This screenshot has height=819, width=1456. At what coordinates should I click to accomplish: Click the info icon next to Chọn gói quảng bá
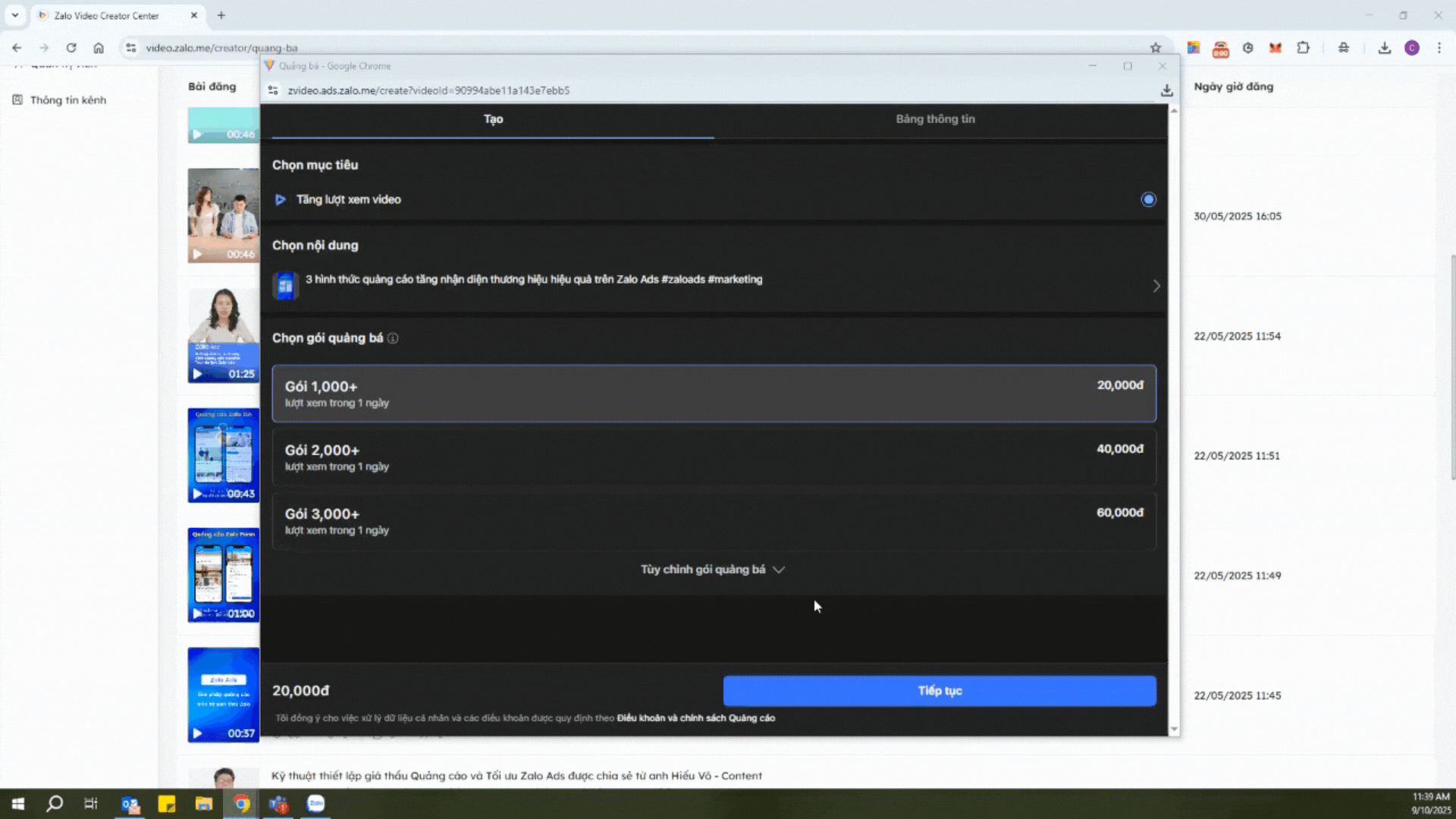[x=393, y=338]
